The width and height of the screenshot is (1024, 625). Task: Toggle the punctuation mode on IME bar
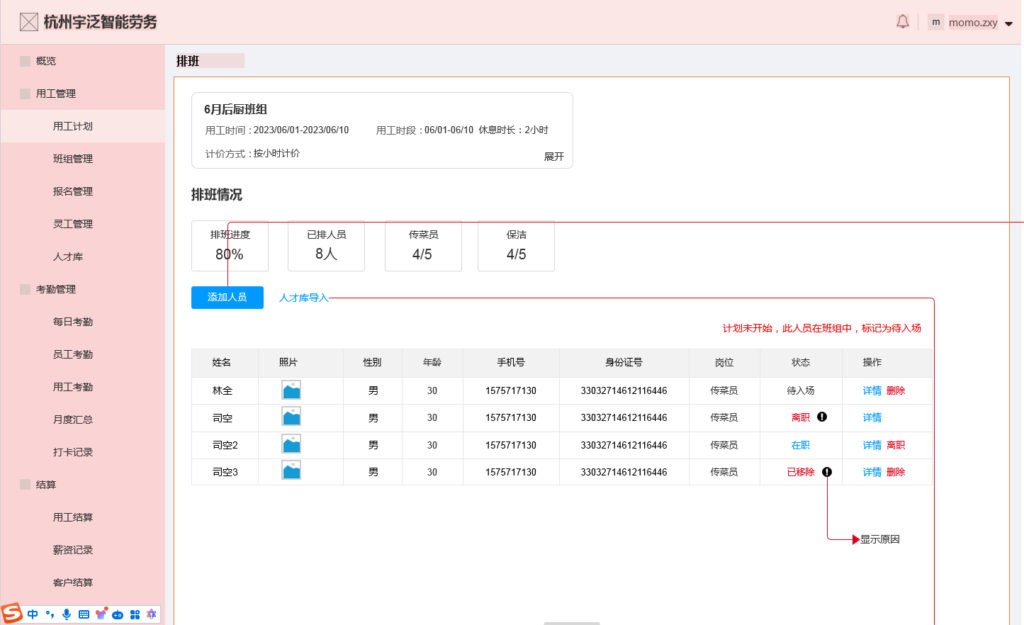(50, 614)
